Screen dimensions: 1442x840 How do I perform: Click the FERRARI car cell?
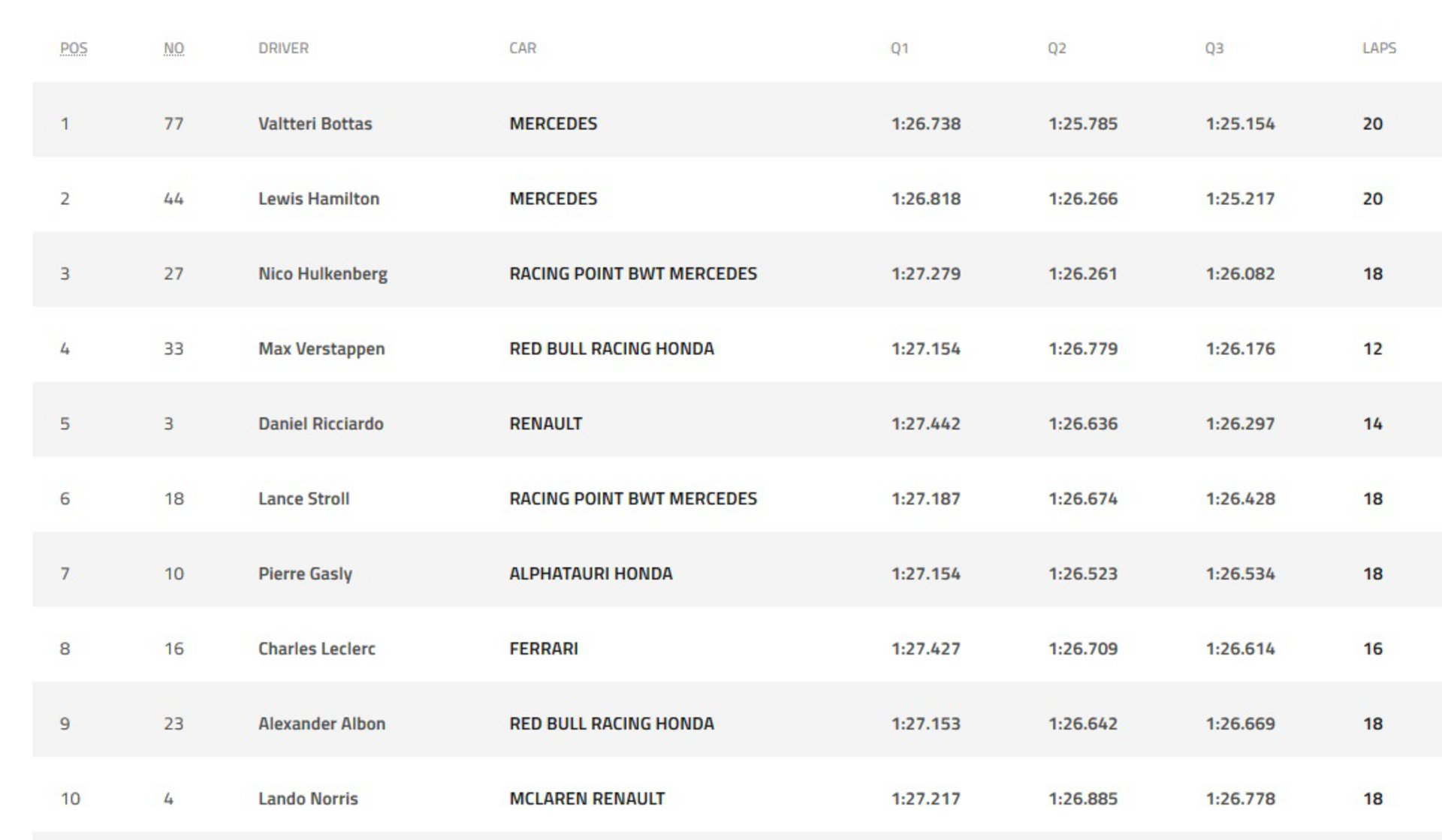pyautogui.click(x=544, y=649)
